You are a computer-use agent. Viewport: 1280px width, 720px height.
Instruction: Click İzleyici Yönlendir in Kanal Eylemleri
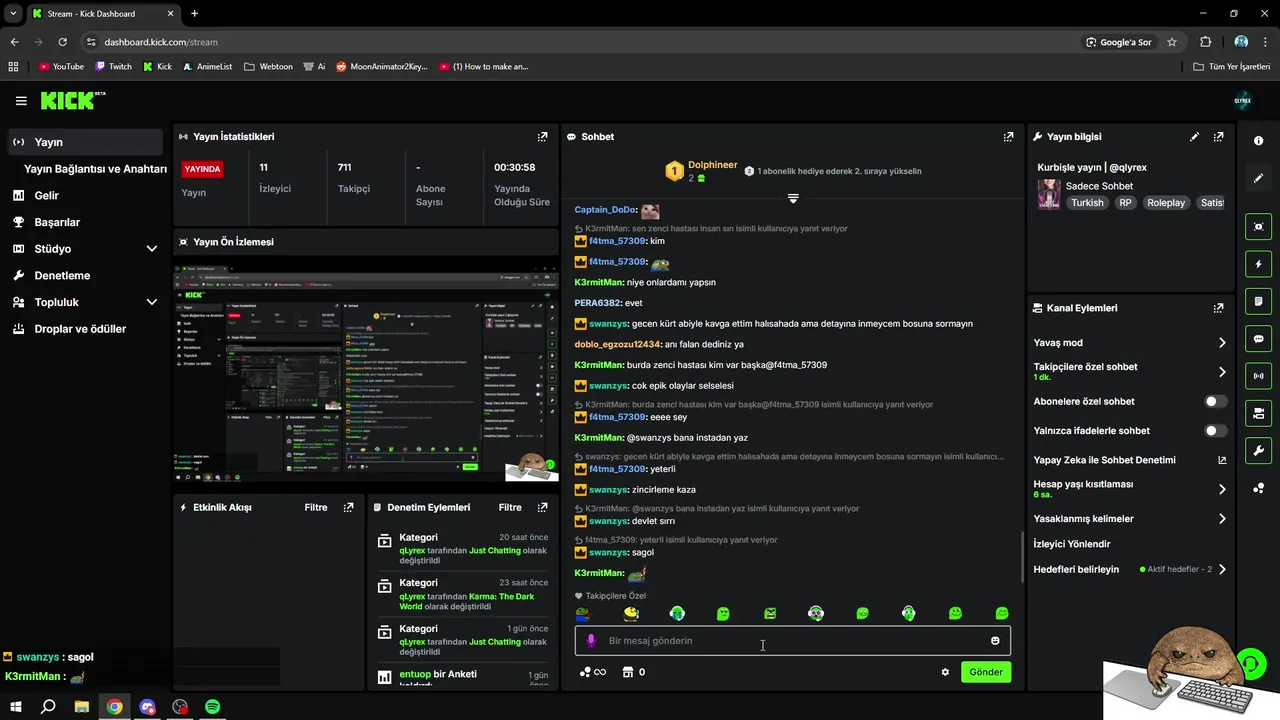coord(1072,544)
